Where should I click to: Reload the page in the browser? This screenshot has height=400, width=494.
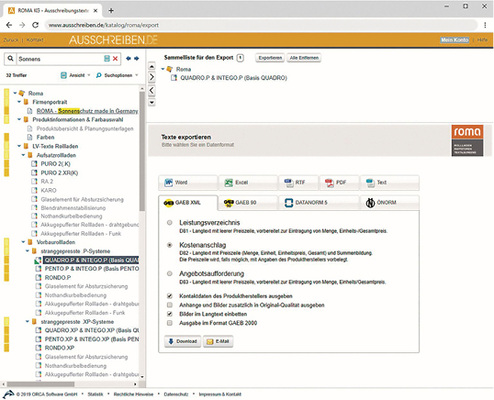tap(35, 25)
